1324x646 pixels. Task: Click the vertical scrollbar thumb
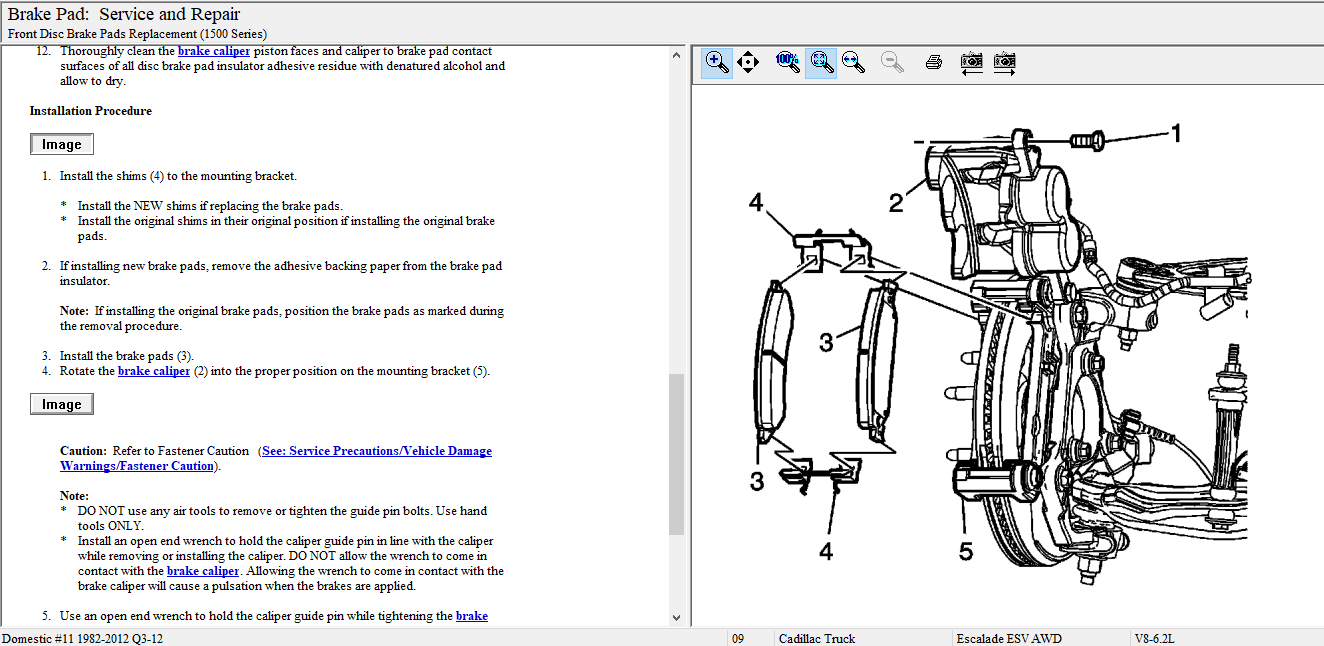click(x=676, y=455)
